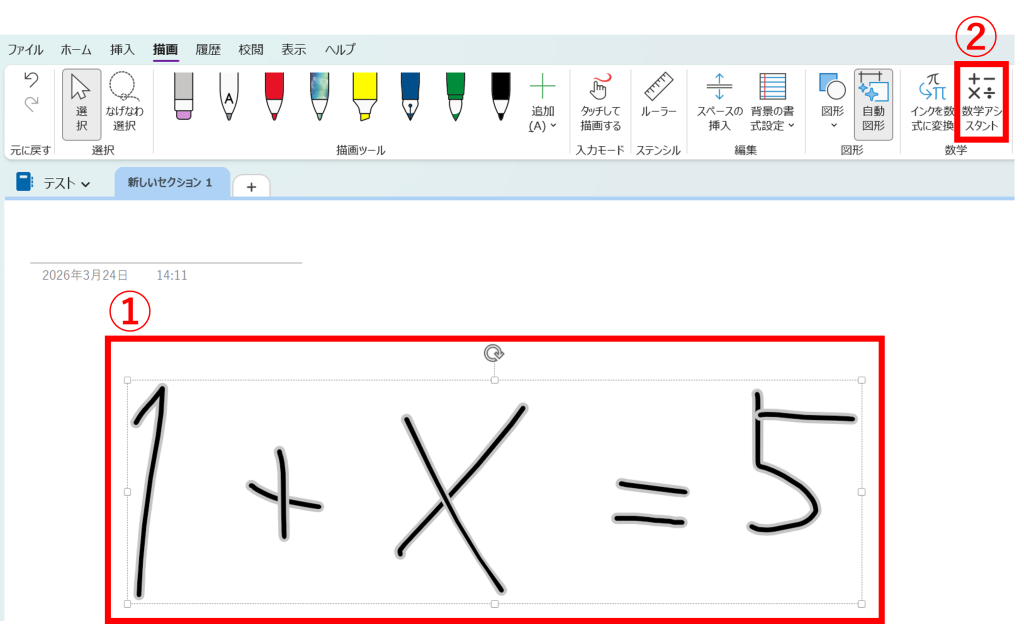
Task: Expand the Add pen (追加) dropdown
Action: coord(542,103)
